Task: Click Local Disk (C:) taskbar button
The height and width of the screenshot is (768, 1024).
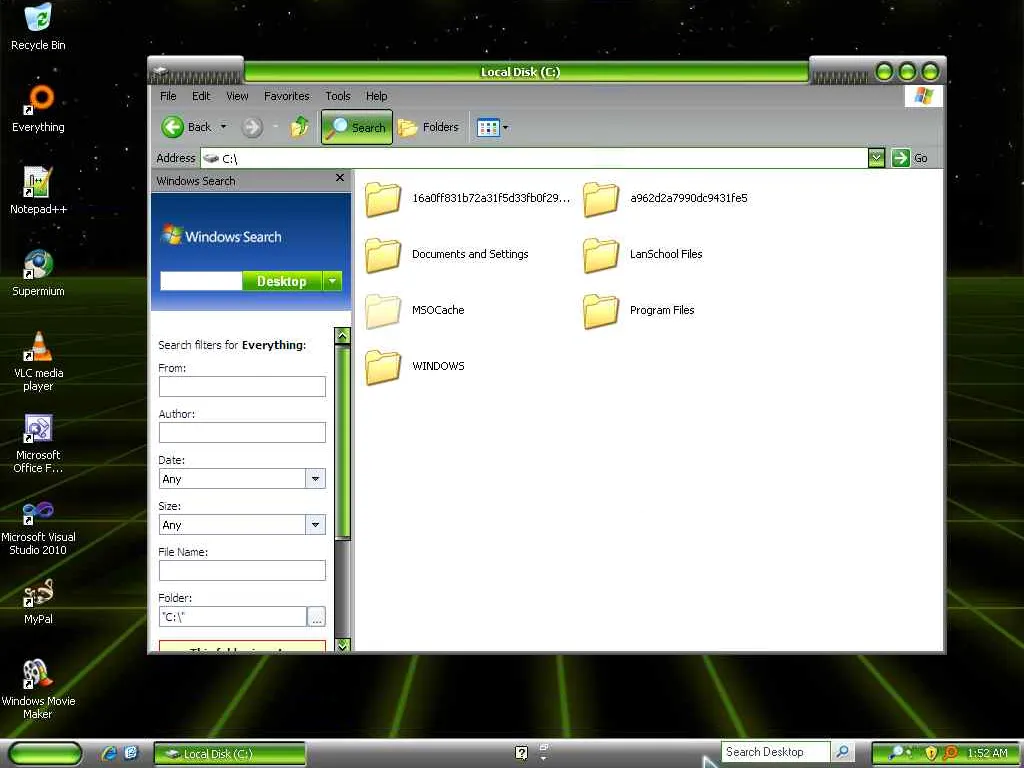Action: tap(229, 754)
